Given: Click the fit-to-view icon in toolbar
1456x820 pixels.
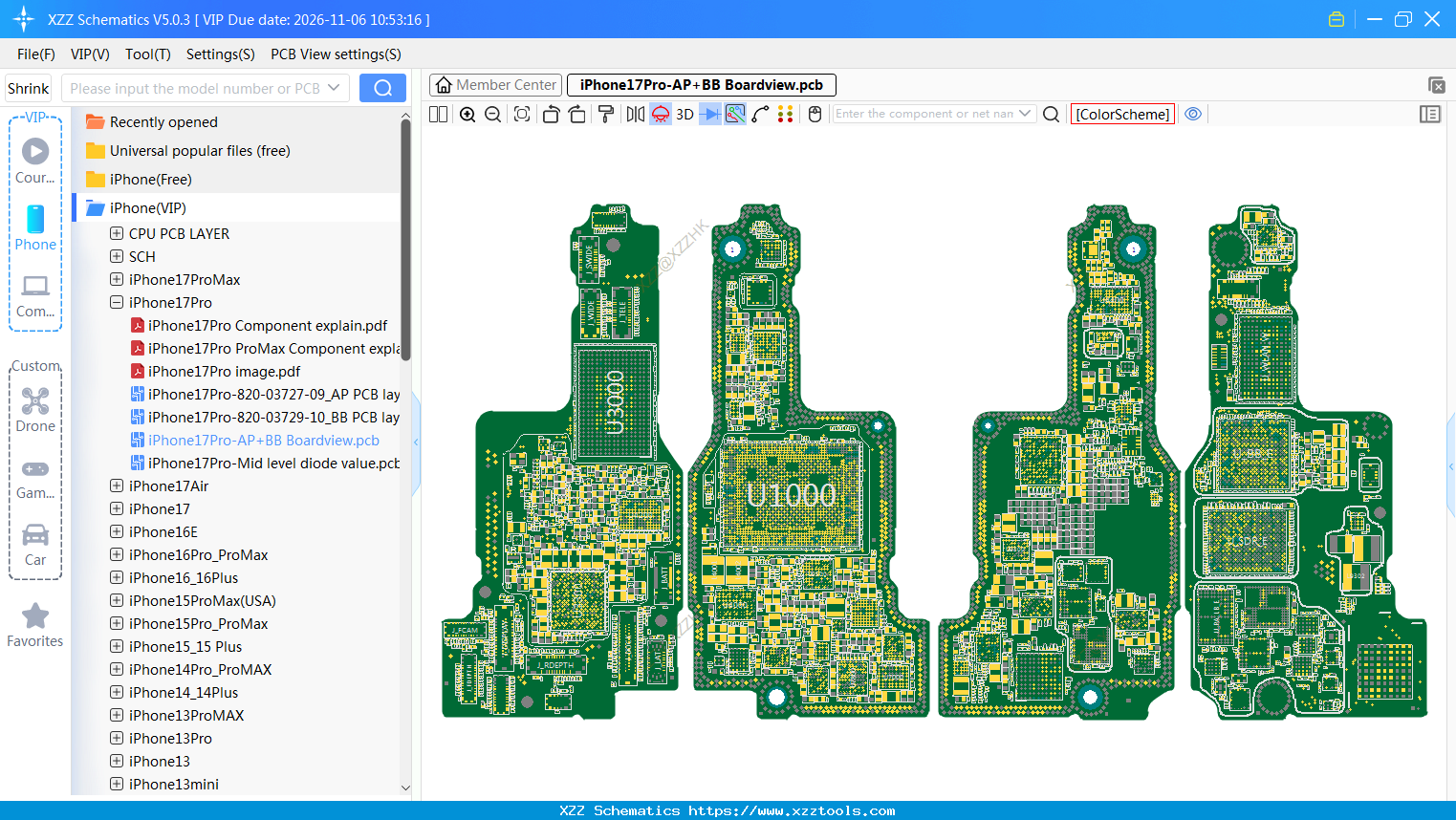Looking at the screenshot, I should (522, 115).
